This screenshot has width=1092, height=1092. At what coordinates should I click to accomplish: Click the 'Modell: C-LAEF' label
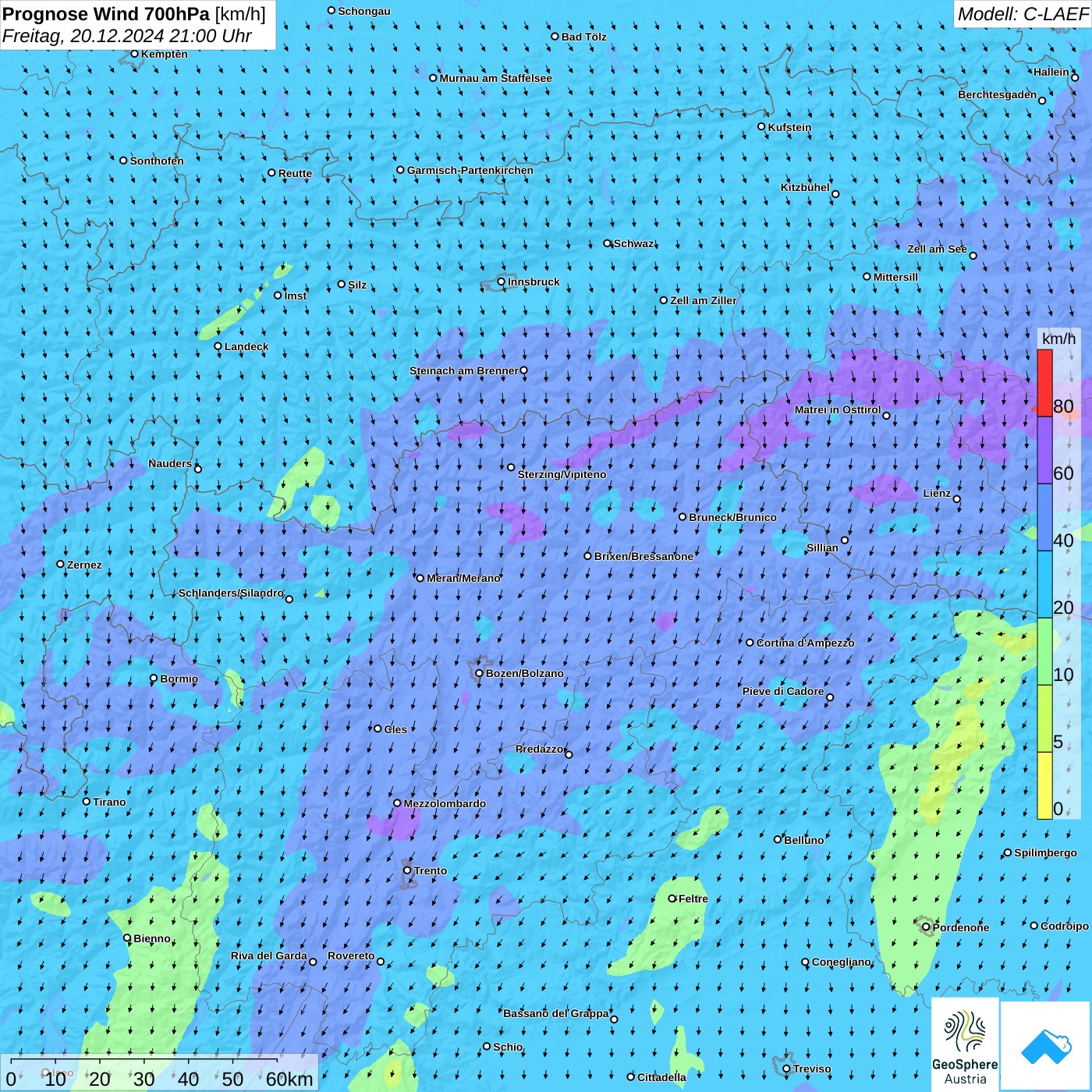click(x=1023, y=14)
